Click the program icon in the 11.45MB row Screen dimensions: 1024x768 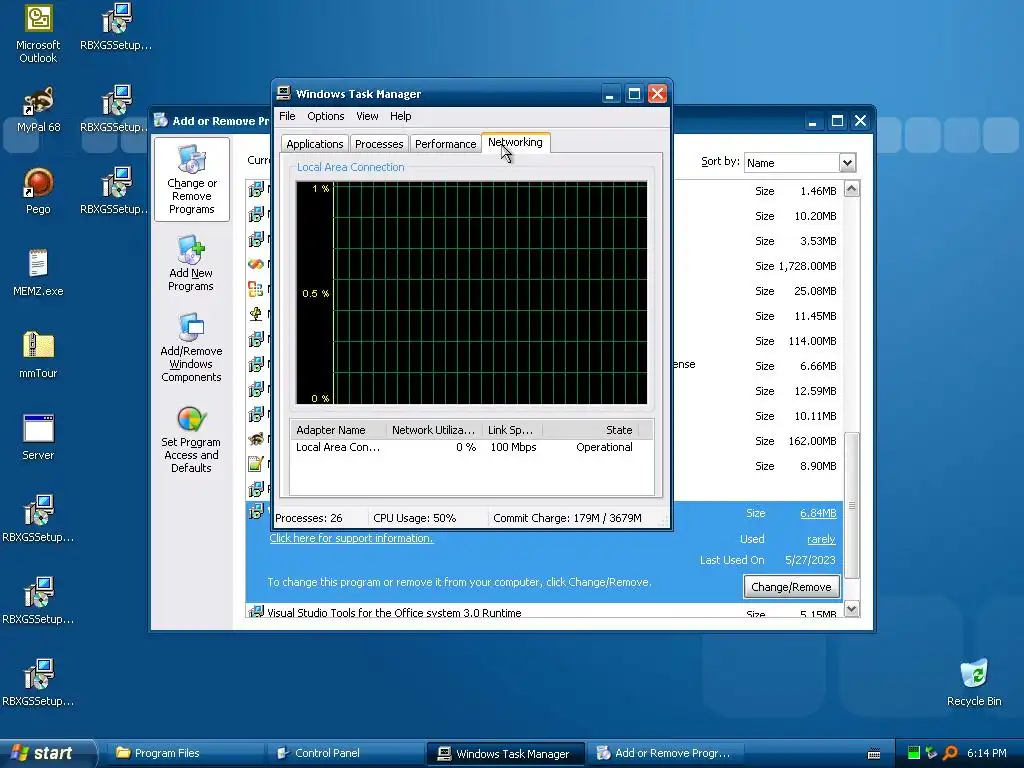256,314
